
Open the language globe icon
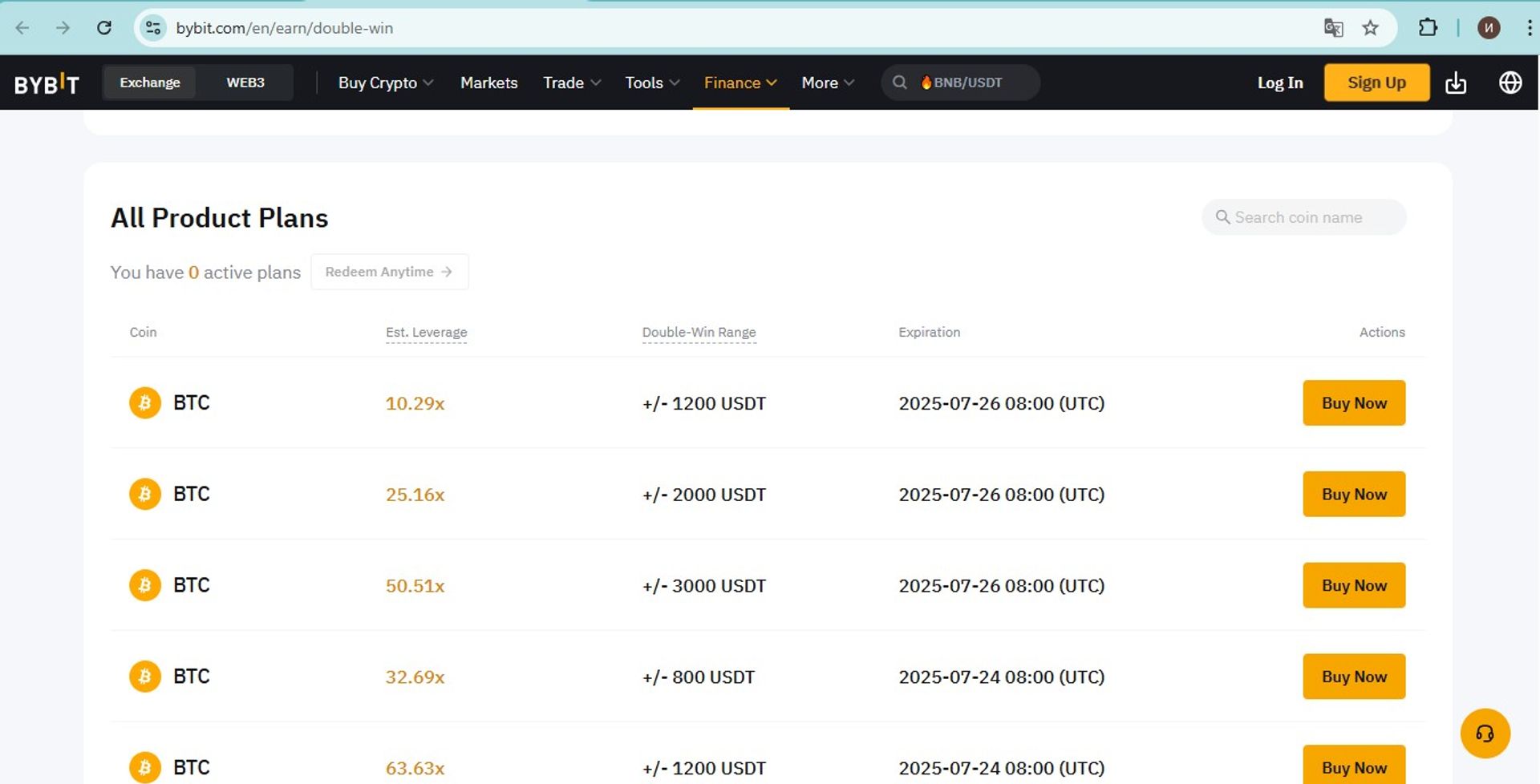point(1510,83)
